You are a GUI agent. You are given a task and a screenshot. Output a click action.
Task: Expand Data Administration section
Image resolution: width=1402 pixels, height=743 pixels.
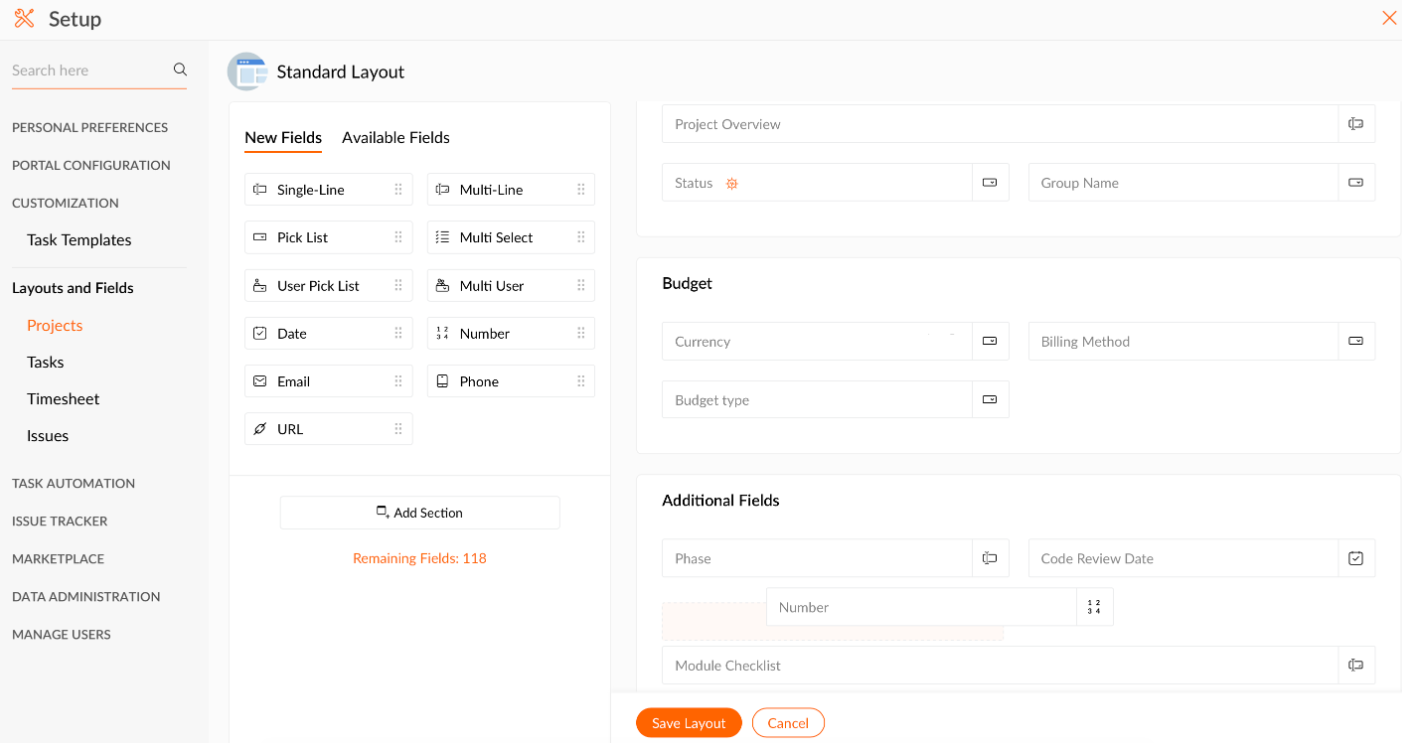click(x=86, y=597)
